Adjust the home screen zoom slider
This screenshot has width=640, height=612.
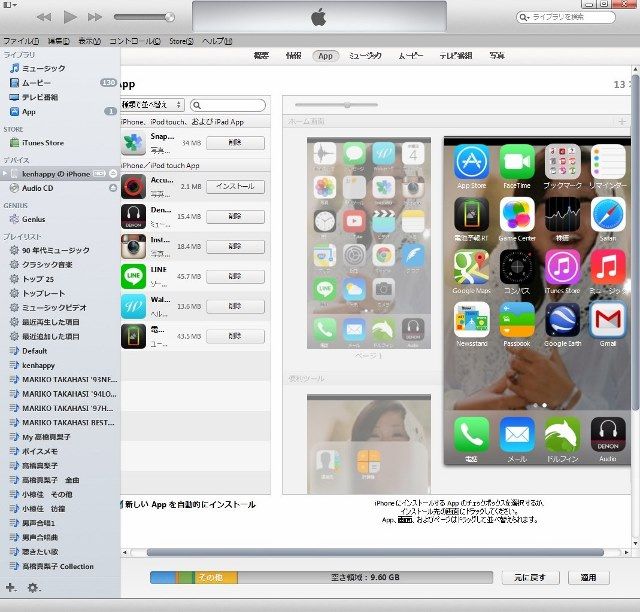click(x=336, y=105)
